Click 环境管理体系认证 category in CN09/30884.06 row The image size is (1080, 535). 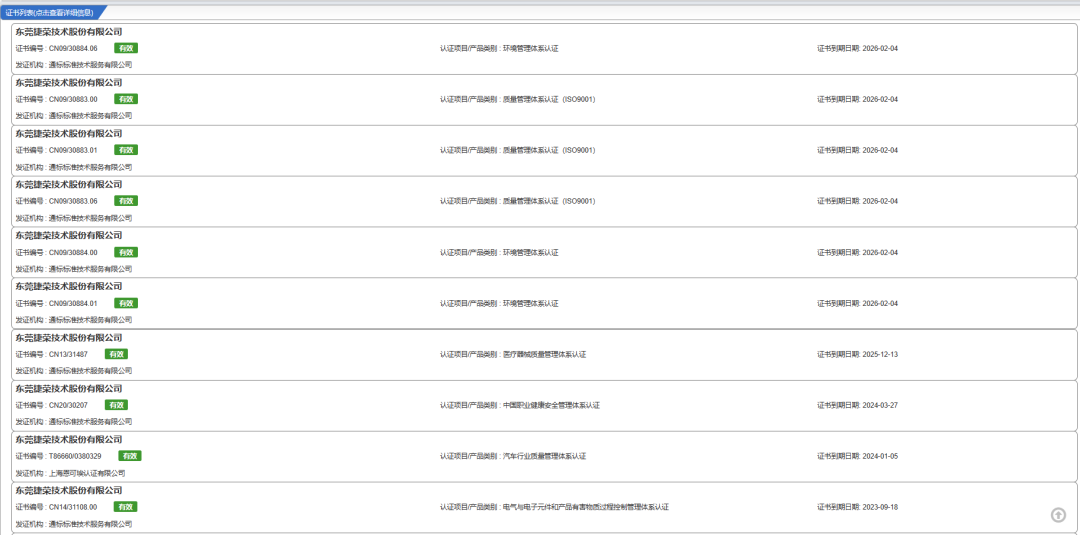530,49
